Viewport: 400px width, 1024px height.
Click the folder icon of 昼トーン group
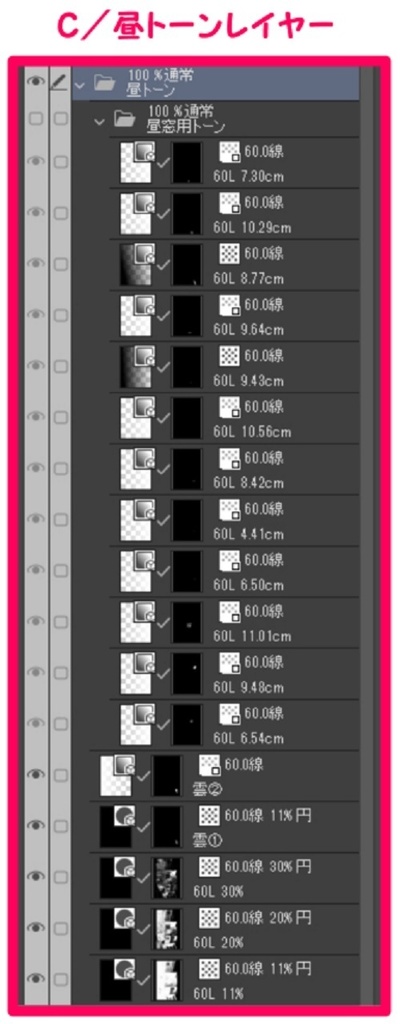pyautogui.click(x=104, y=83)
